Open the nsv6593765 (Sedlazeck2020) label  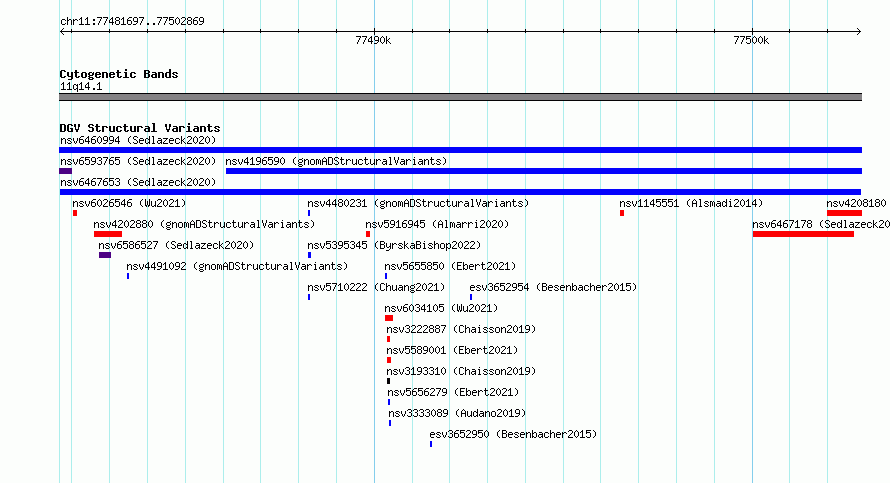[138, 161]
